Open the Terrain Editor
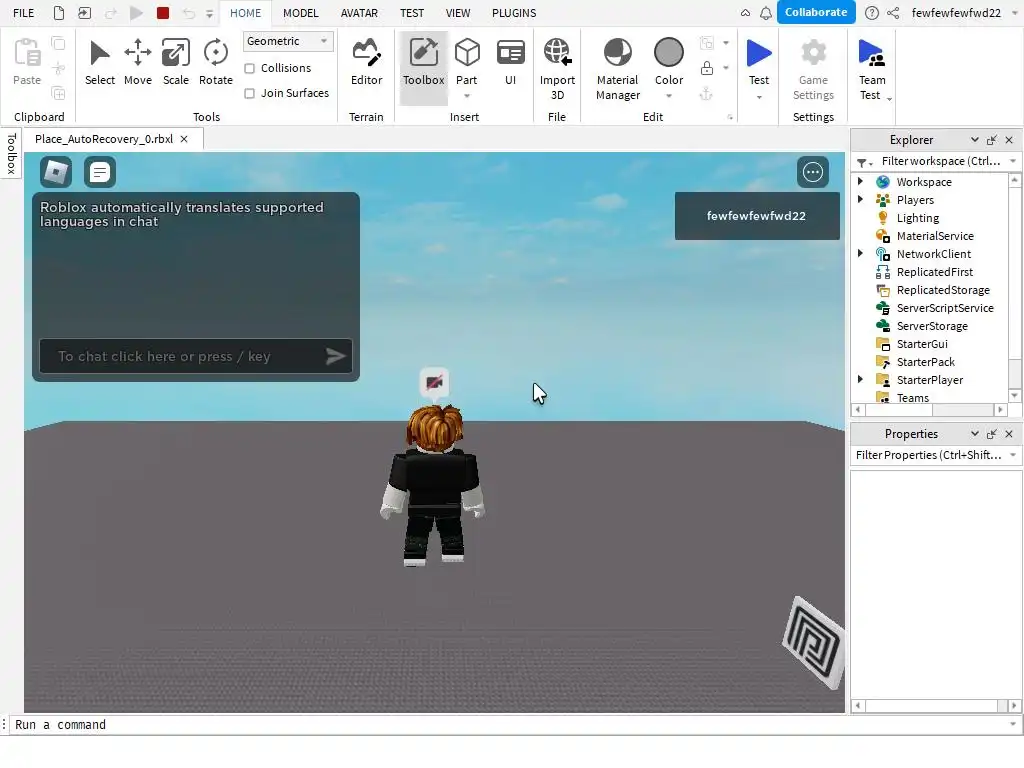1024x768 pixels. coord(366,63)
